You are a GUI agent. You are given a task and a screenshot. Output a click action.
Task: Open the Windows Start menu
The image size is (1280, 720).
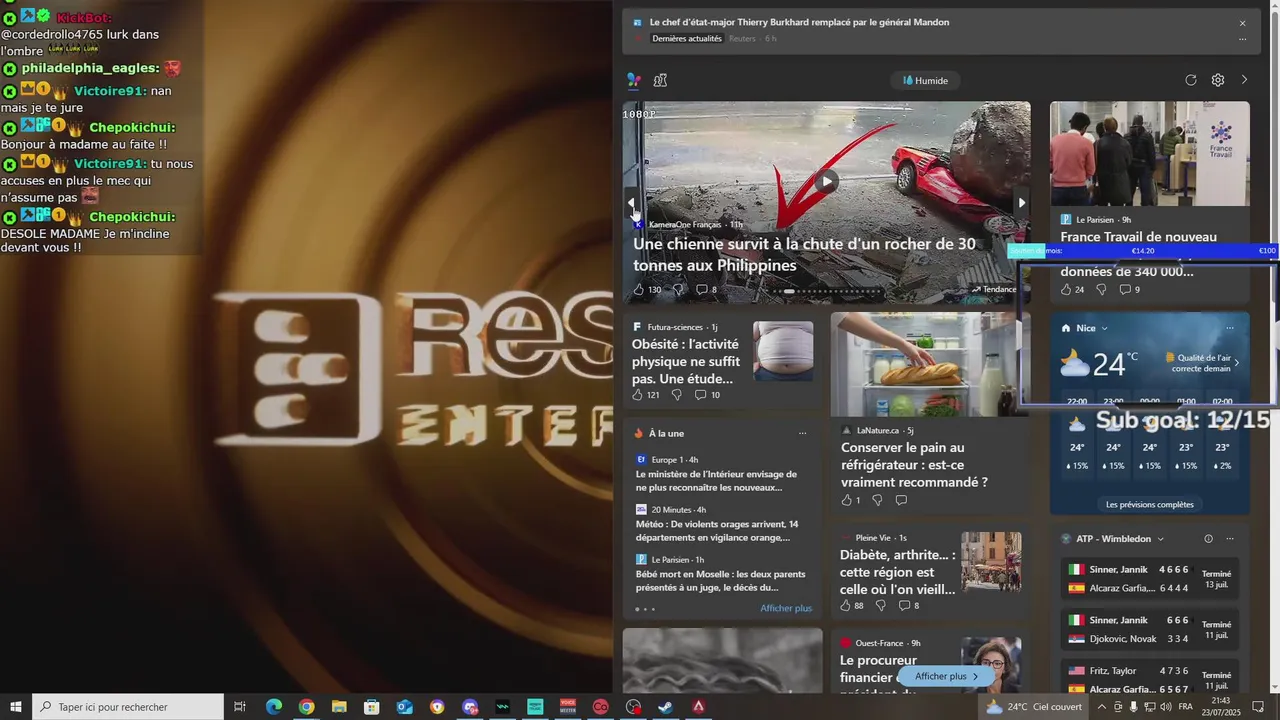tap(16, 707)
